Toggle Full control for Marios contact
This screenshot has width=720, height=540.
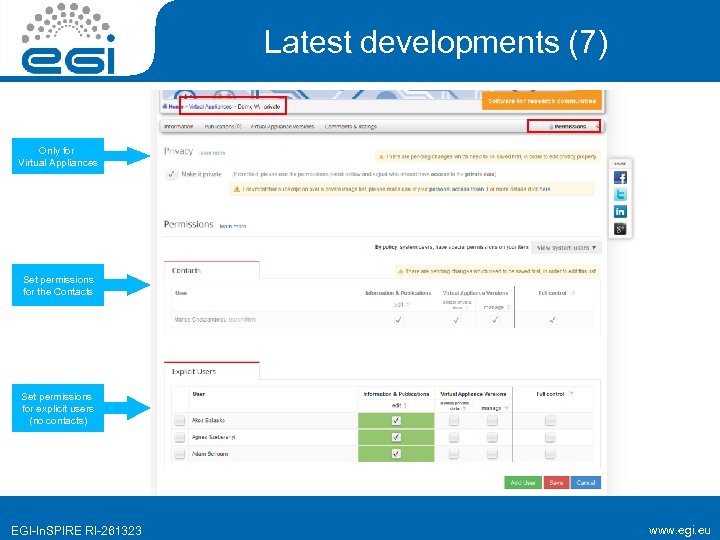click(552, 320)
